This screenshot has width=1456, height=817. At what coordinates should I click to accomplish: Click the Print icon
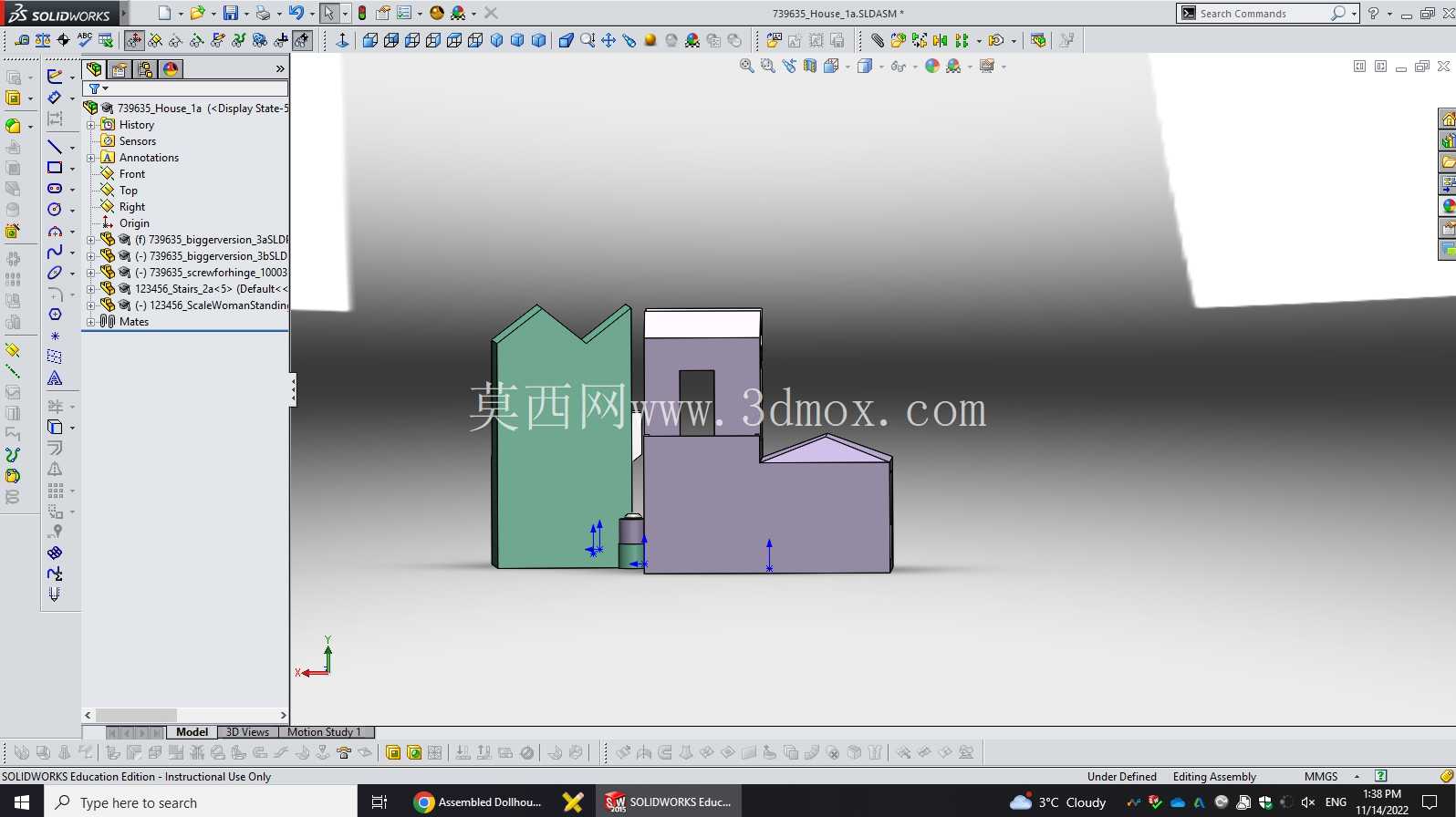pyautogui.click(x=263, y=13)
